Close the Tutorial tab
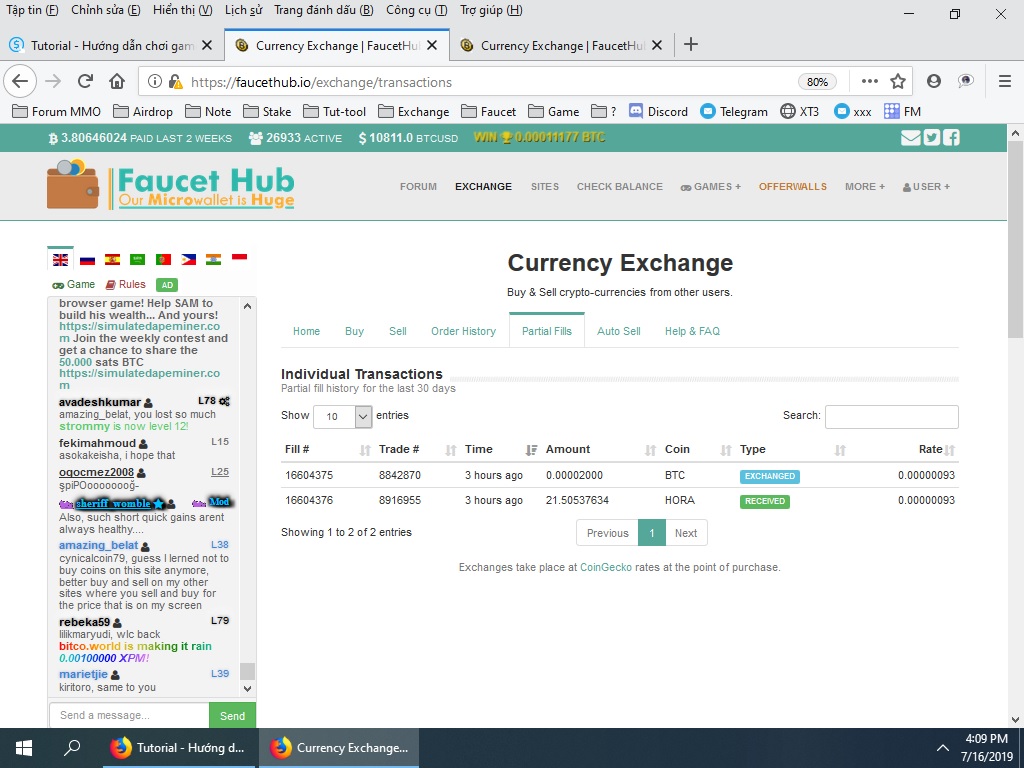1024x768 pixels. click(207, 45)
